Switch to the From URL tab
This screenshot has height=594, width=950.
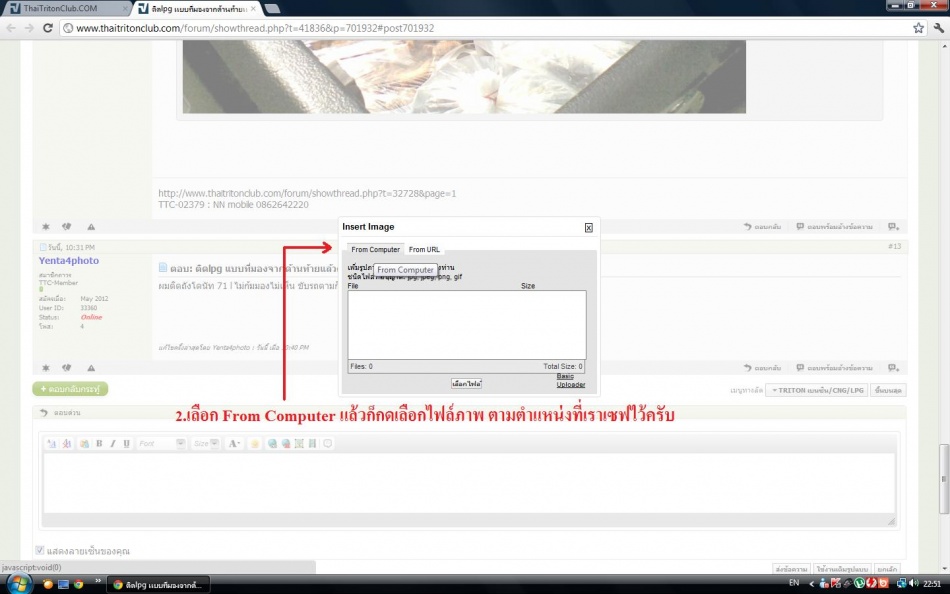(424, 249)
